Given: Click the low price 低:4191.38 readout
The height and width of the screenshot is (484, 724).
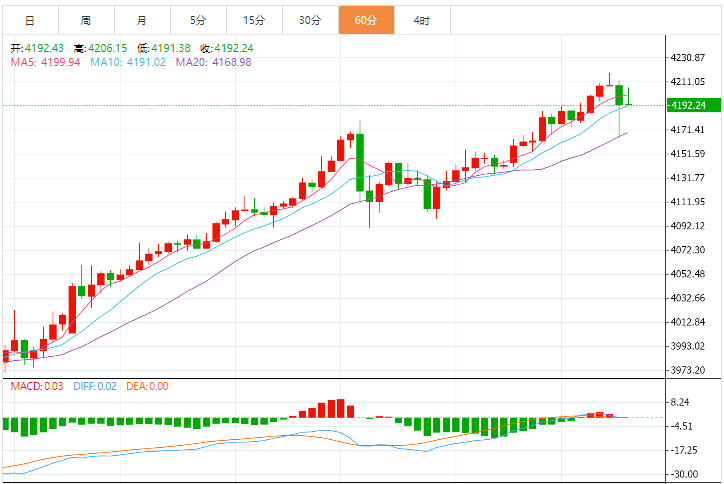Looking at the screenshot, I should pos(163,48).
